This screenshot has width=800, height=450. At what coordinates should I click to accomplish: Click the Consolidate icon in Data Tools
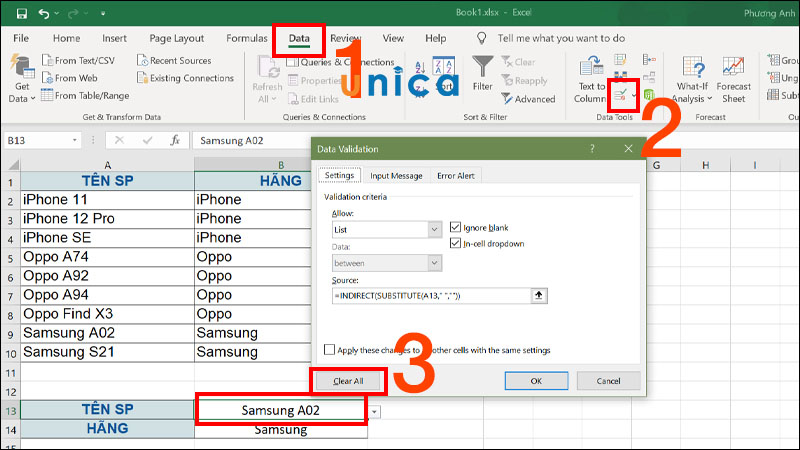pos(649,60)
